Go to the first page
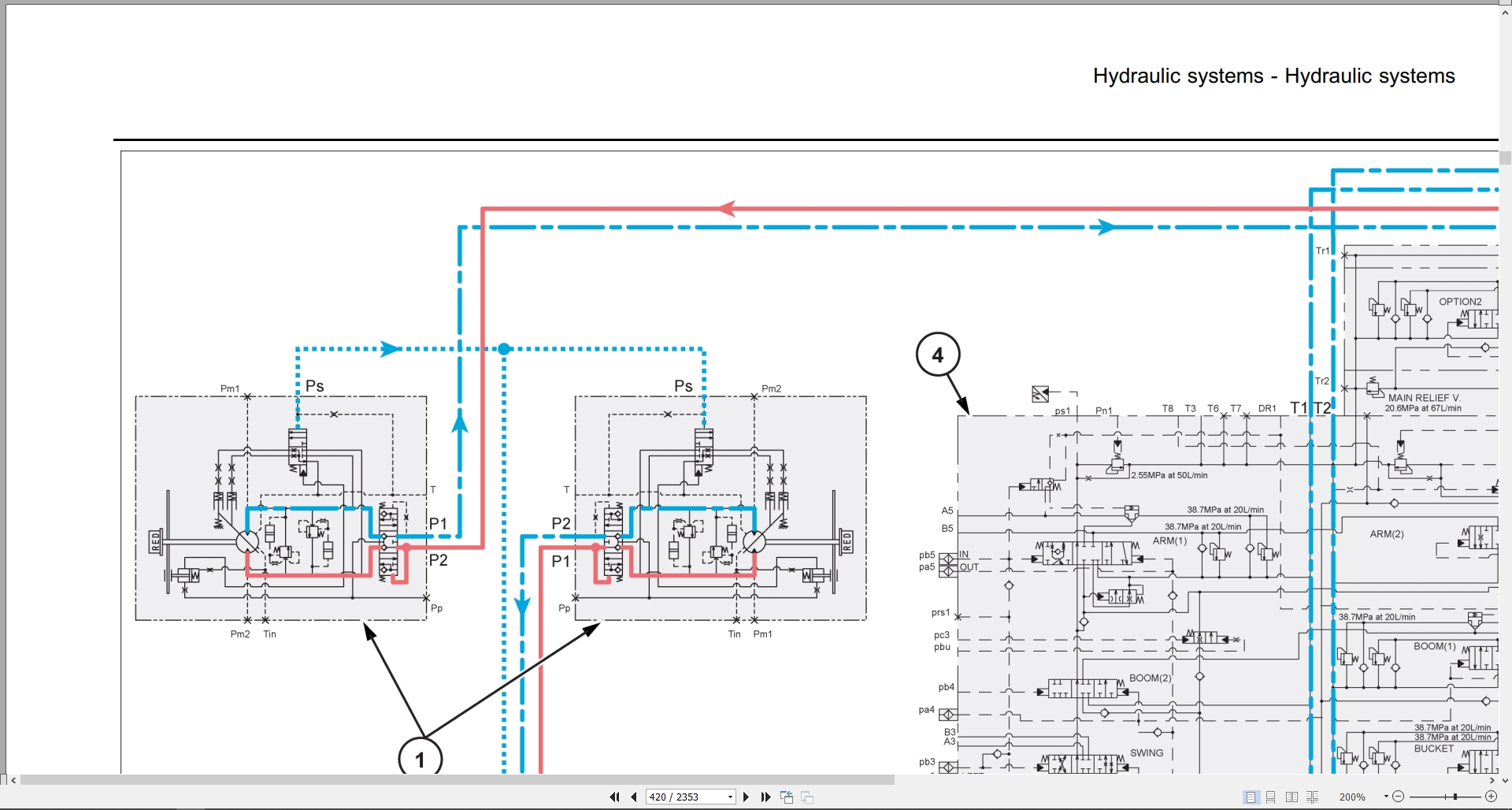Screen dimensions: 1512x810 pyautogui.click(x=614, y=797)
